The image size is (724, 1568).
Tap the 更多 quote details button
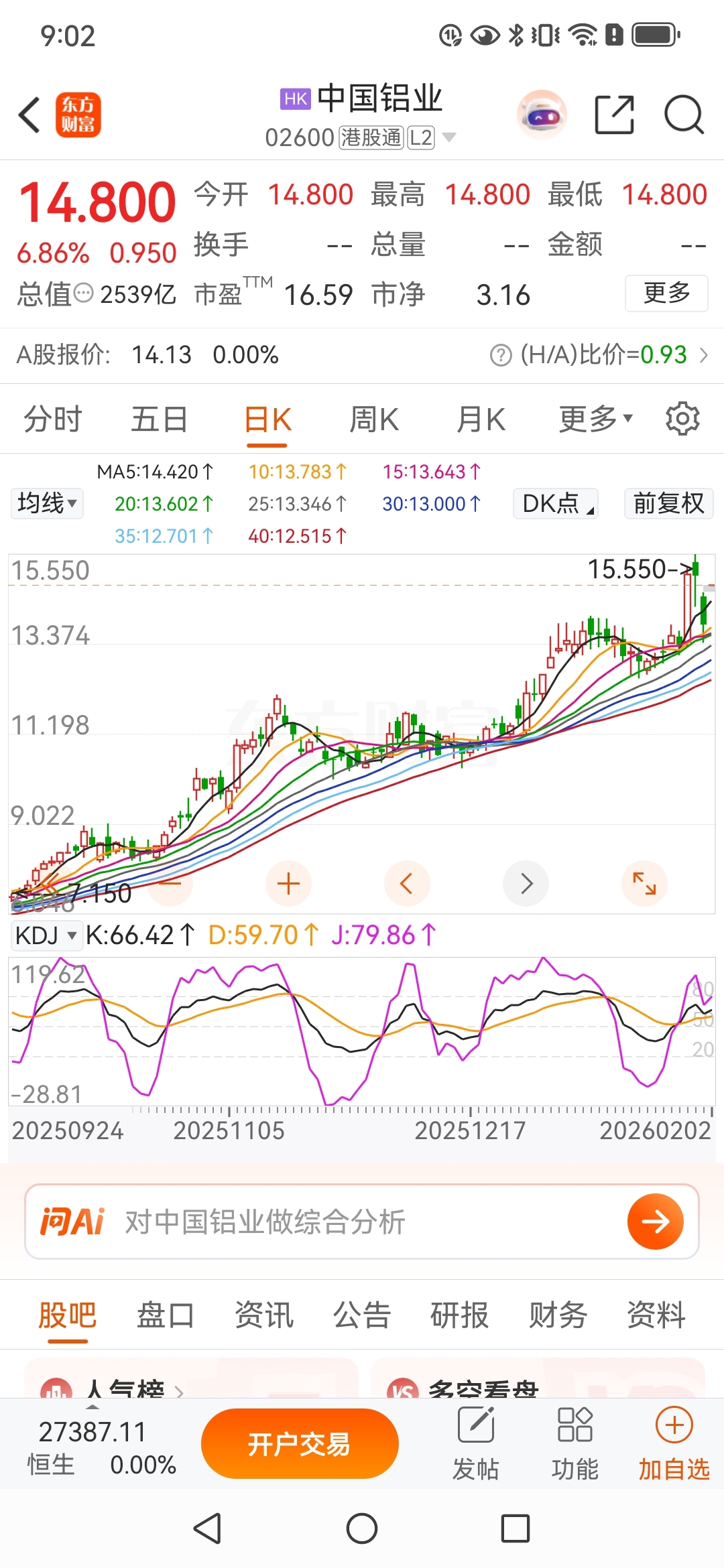tap(666, 293)
